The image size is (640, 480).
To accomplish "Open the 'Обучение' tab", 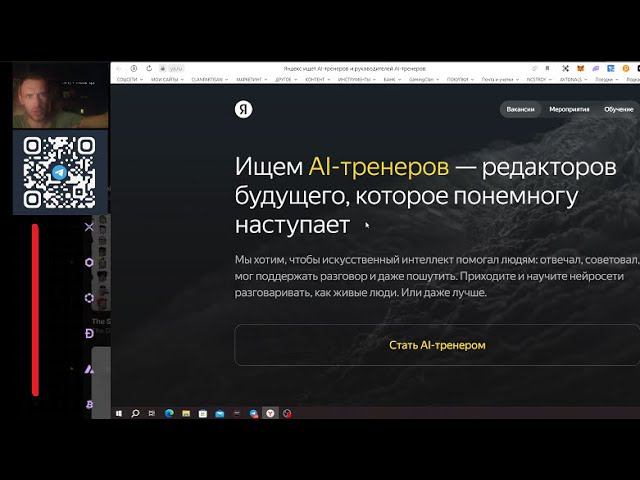I will pos(619,109).
